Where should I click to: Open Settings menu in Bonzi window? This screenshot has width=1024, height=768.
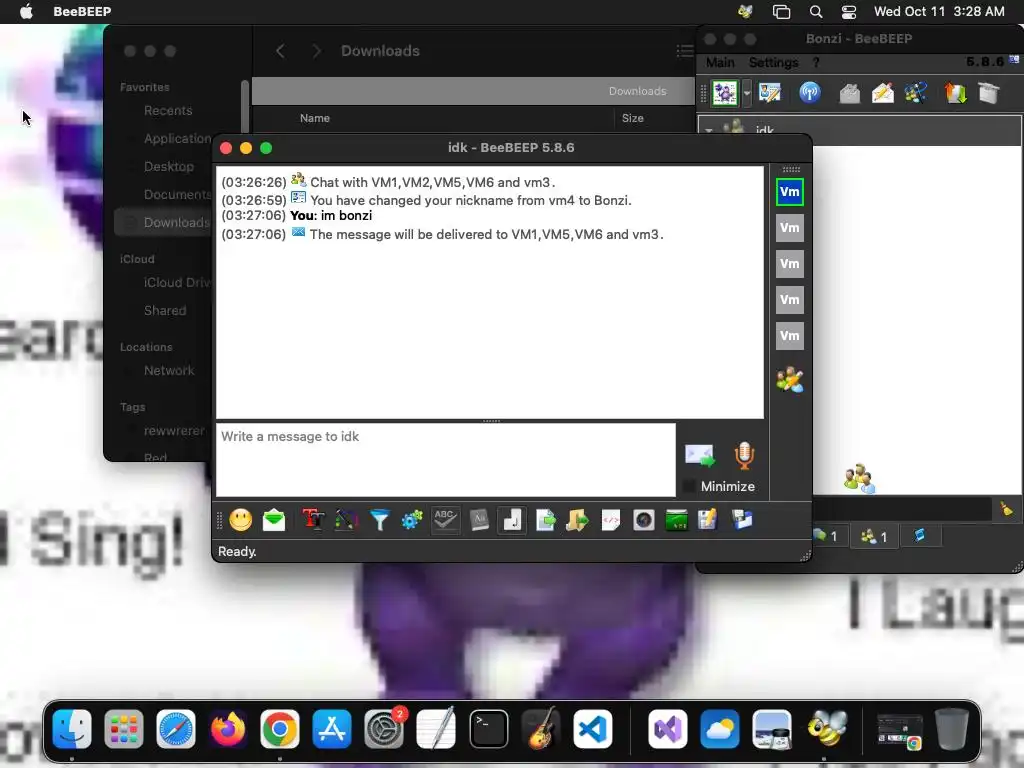(774, 63)
